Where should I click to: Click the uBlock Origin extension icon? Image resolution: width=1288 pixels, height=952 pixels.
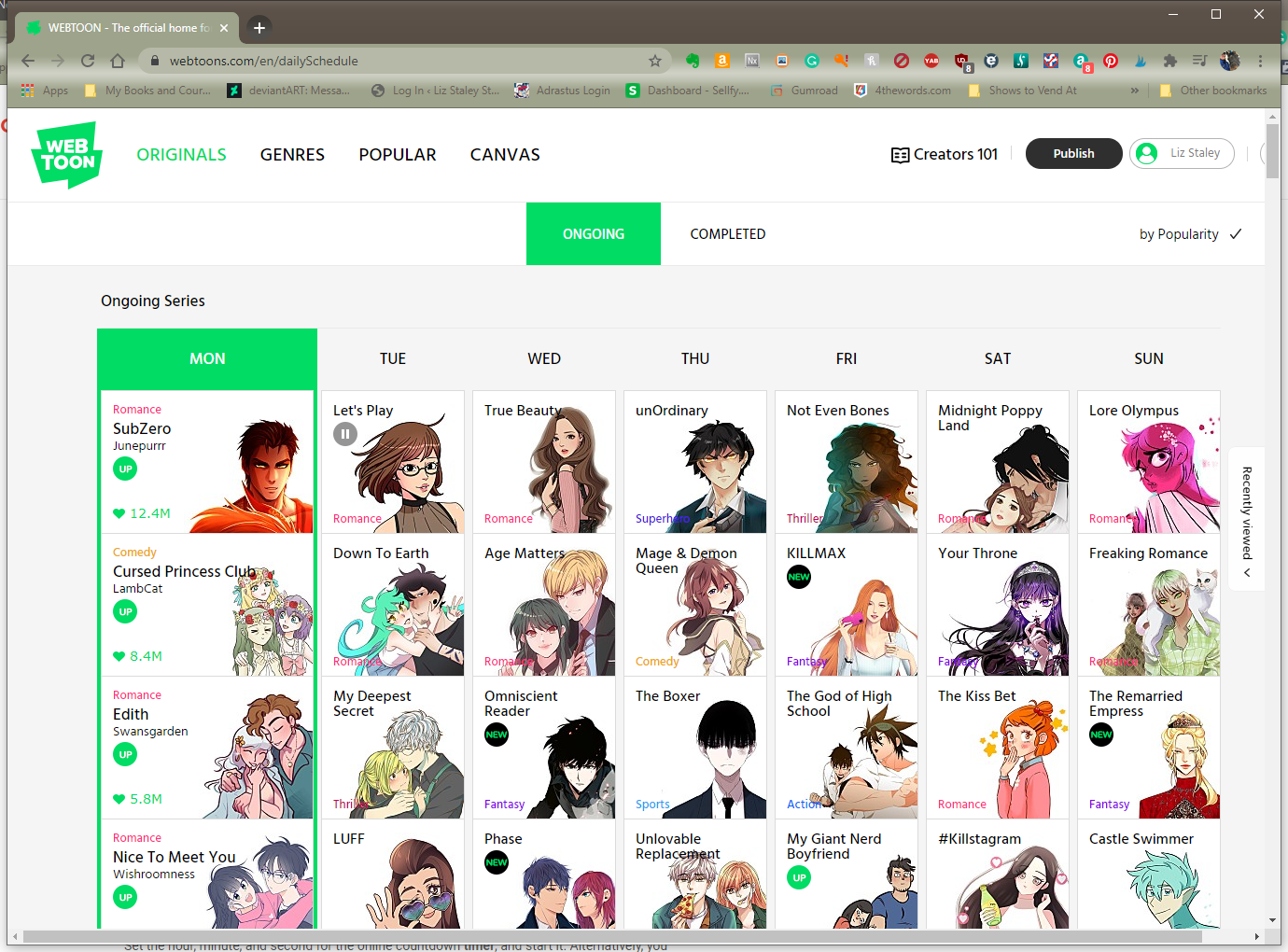pos(961,61)
